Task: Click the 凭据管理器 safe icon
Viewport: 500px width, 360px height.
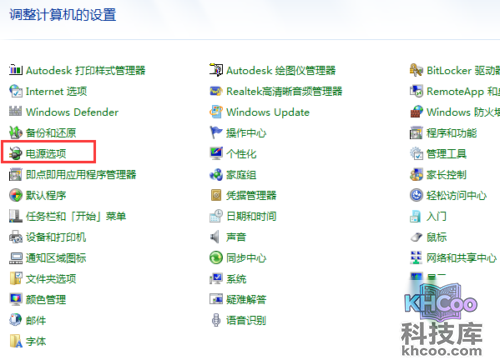Action: 216,195
